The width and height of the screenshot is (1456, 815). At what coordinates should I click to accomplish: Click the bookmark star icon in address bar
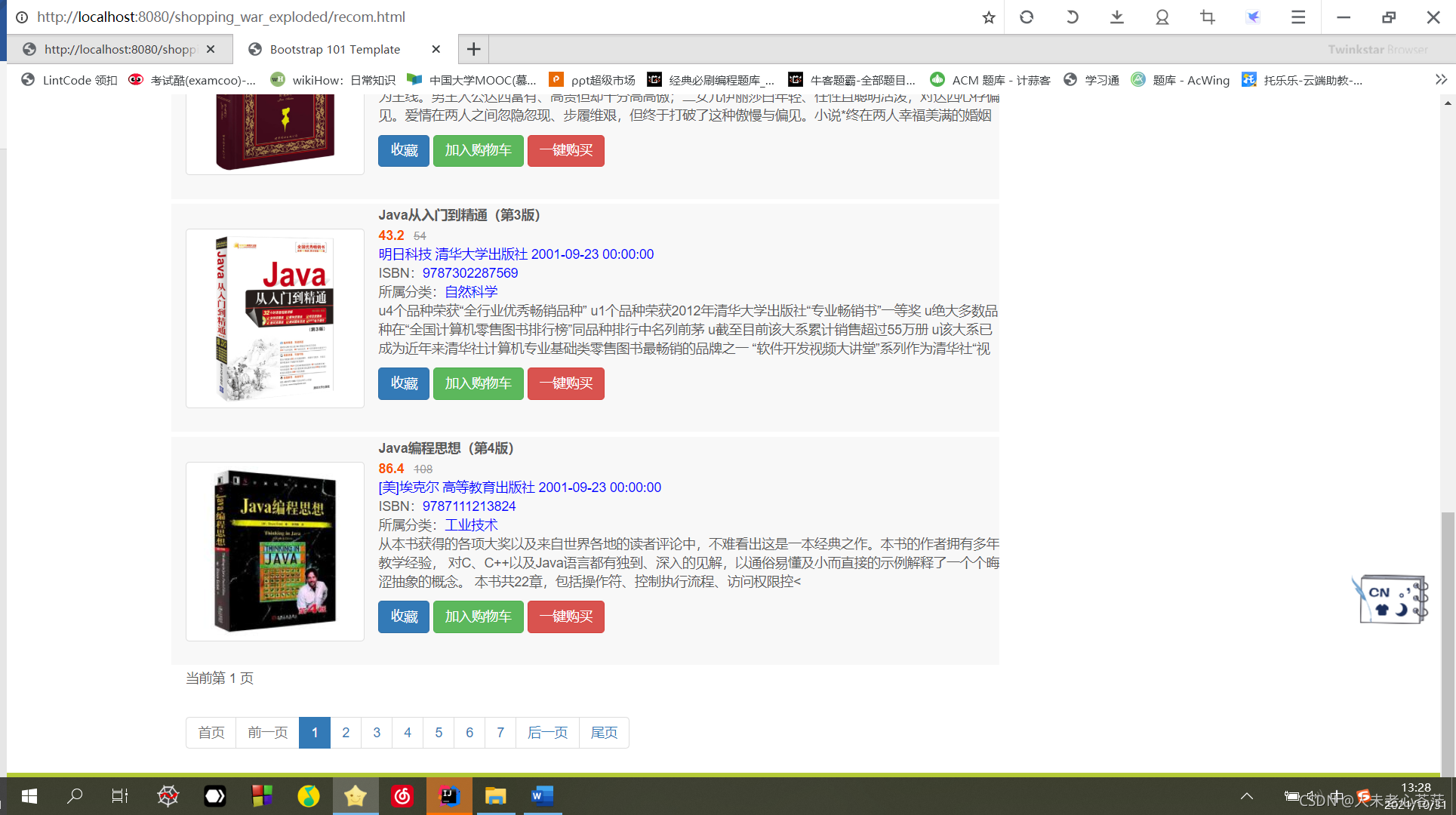click(988, 17)
